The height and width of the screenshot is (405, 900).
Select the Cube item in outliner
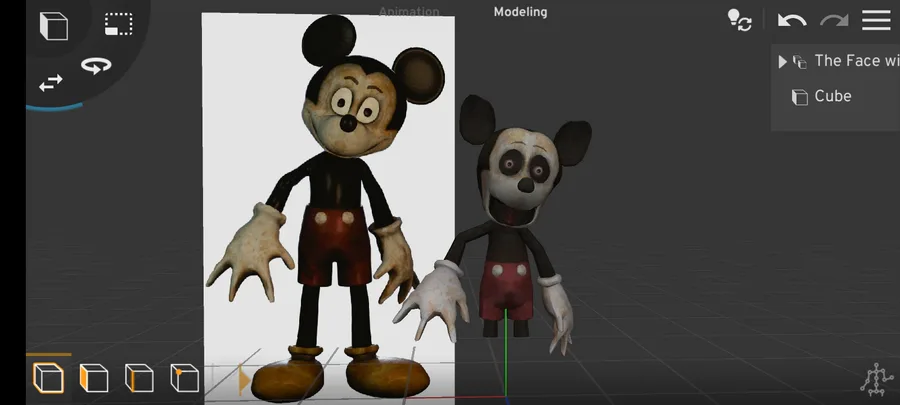pos(832,96)
